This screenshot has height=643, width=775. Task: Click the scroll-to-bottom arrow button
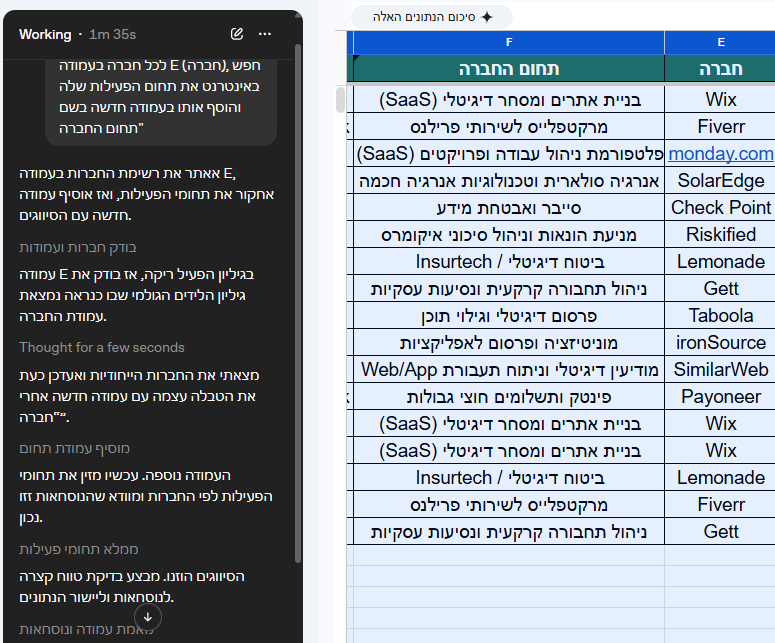point(148,617)
